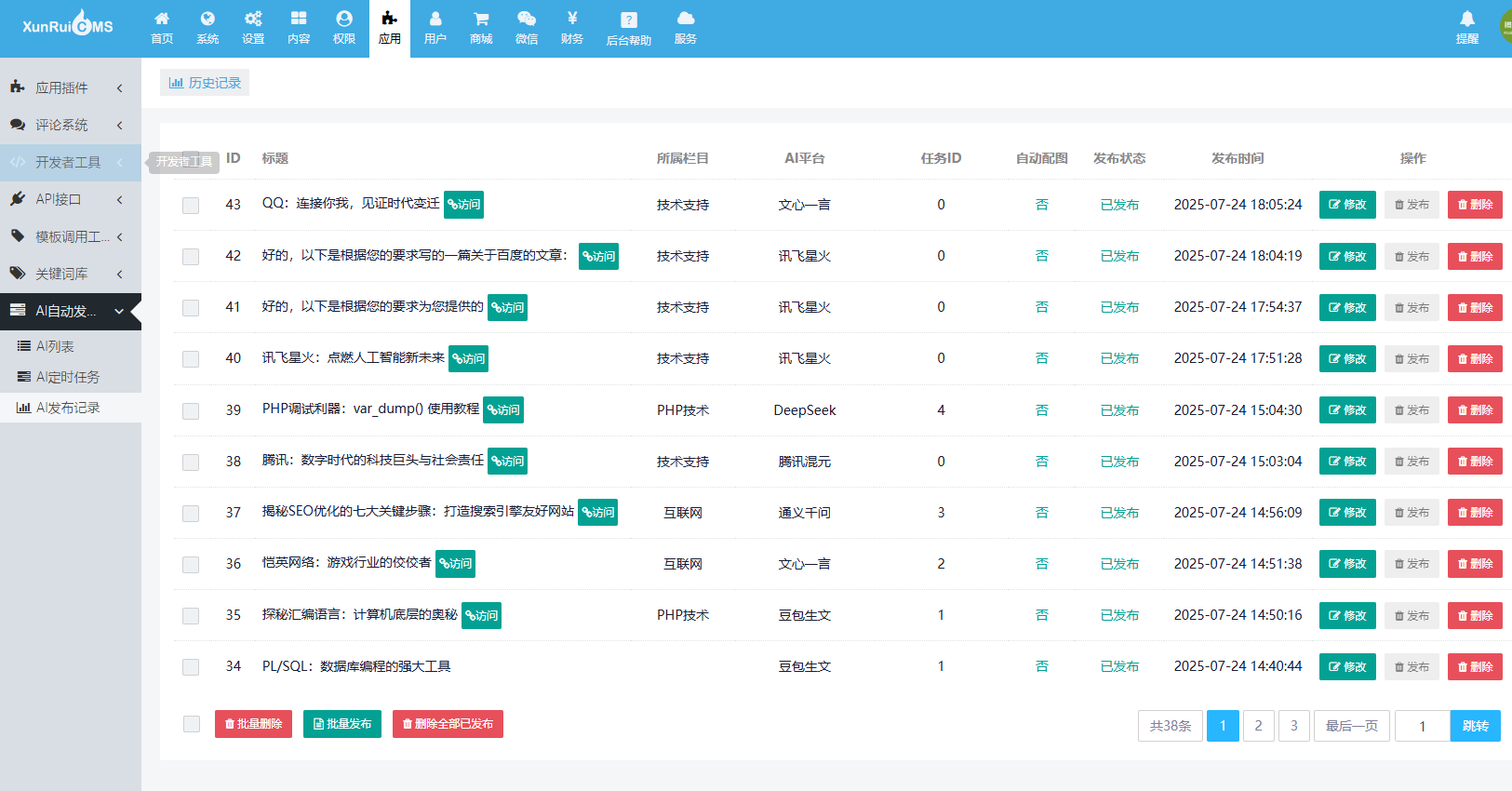Collapse the AI自动发布 sidebar menu
This screenshot has height=791, width=1512.
pos(71,311)
